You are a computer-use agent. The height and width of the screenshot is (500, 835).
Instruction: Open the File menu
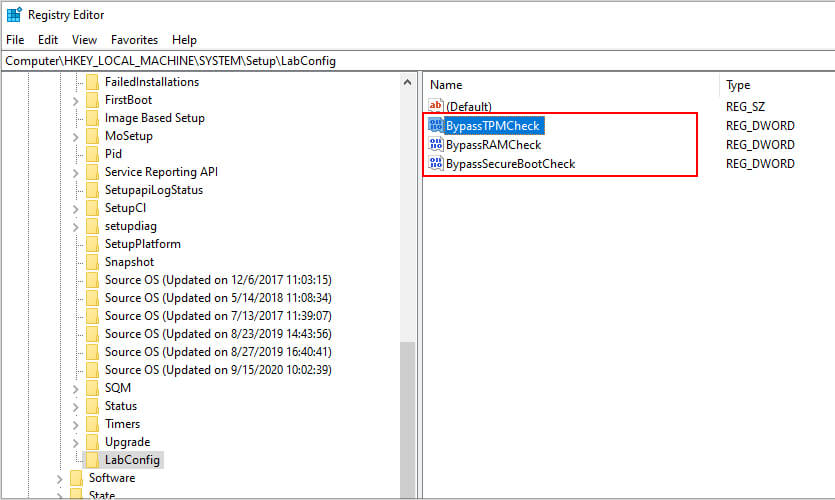(15, 40)
